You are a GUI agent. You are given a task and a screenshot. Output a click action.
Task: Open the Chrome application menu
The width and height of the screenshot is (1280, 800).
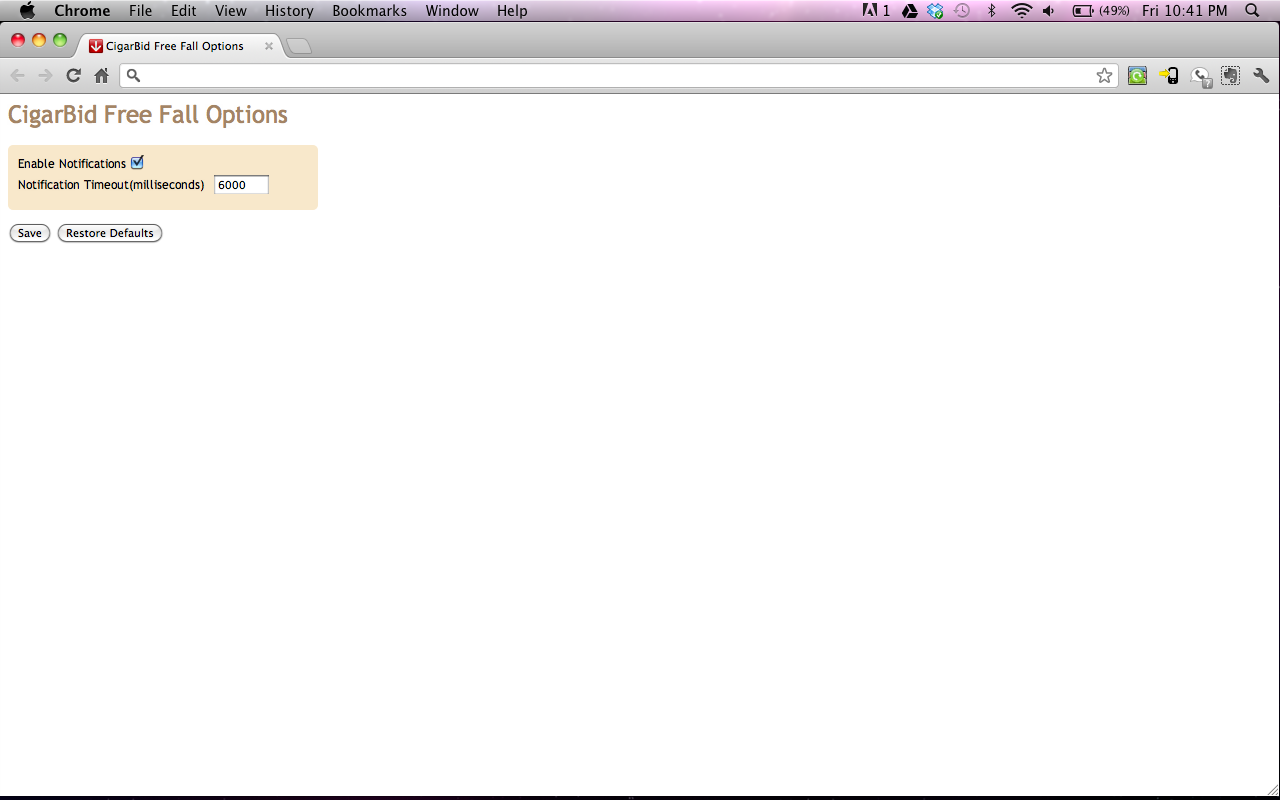[x=82, y=11]
